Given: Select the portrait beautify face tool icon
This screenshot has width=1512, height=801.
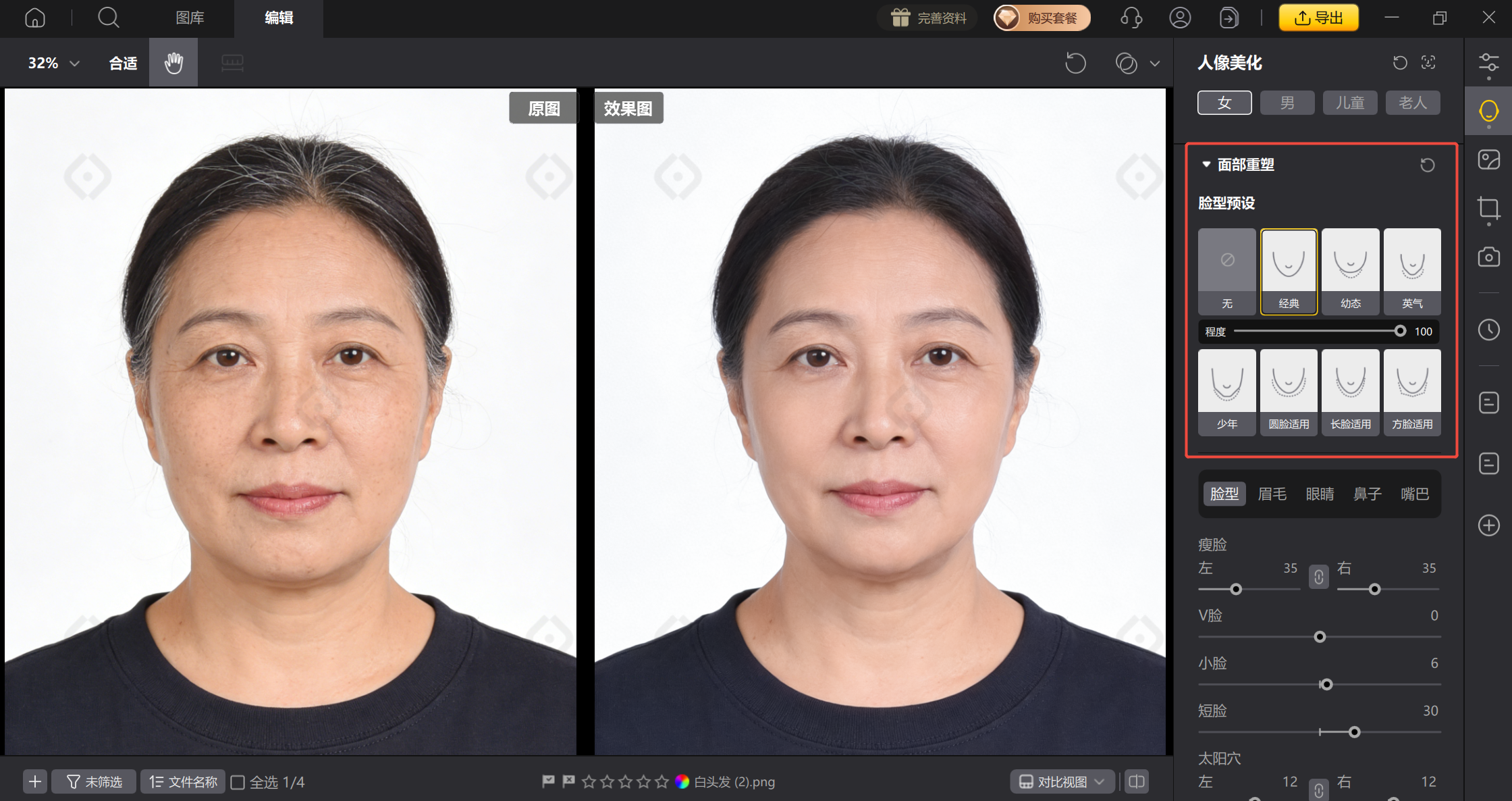Looking at the screenshot, I should 1488,110.
